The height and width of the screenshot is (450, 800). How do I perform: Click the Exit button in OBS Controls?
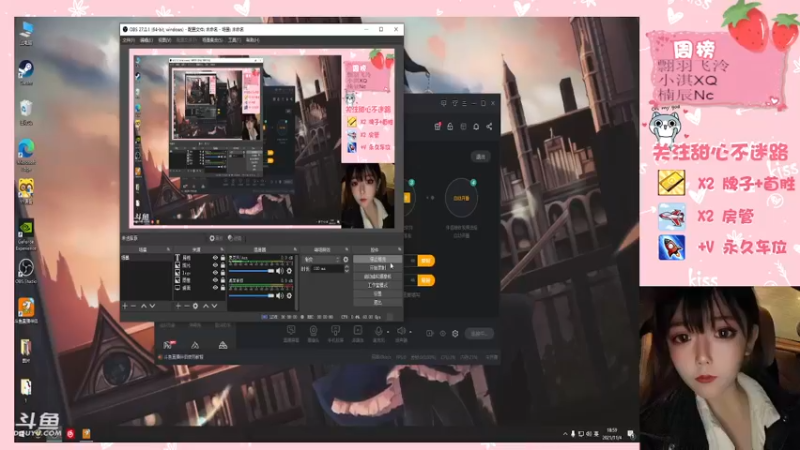(378, 302)
